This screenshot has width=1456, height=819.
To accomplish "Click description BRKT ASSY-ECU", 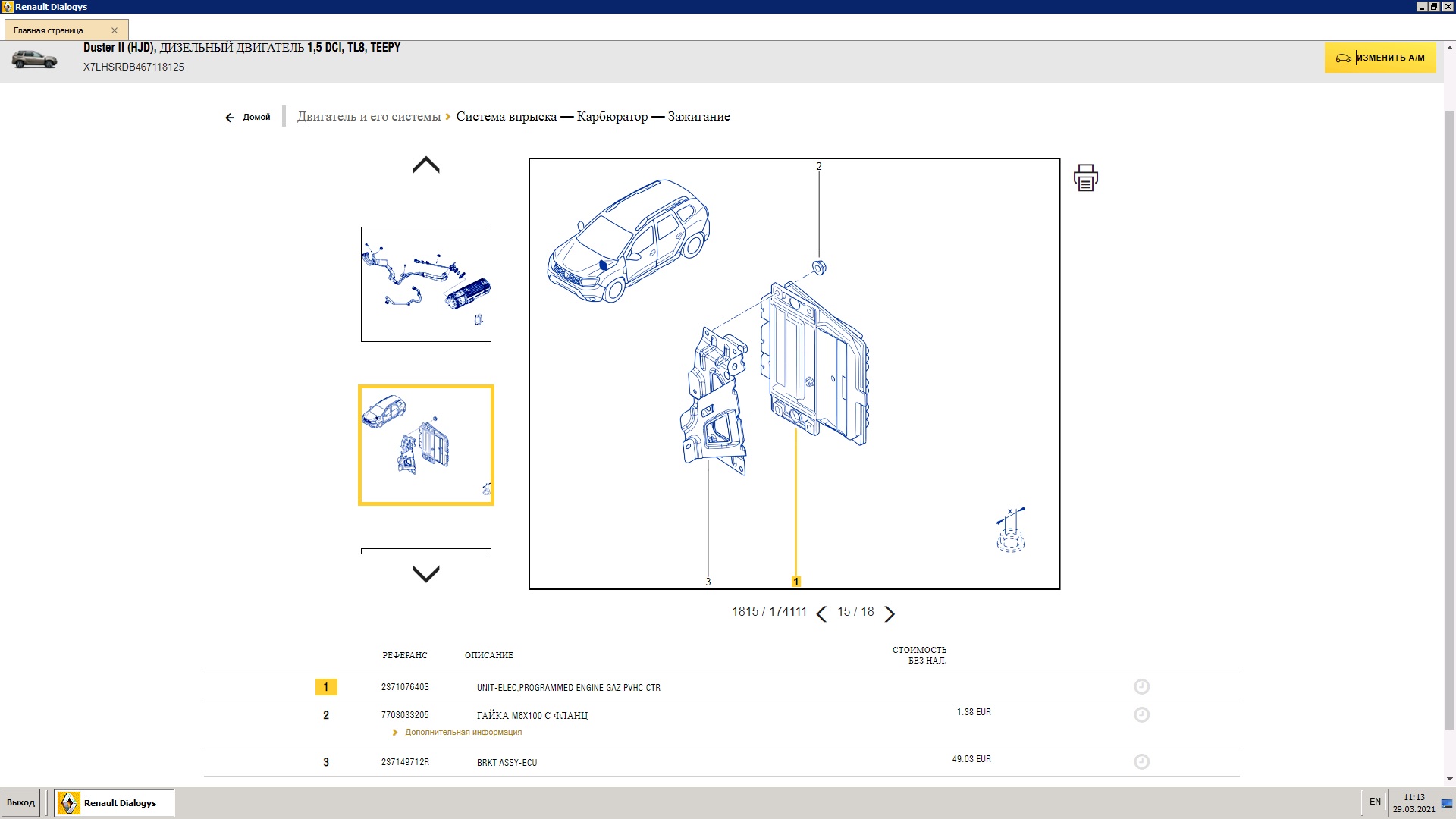I will tap(507, 763).
